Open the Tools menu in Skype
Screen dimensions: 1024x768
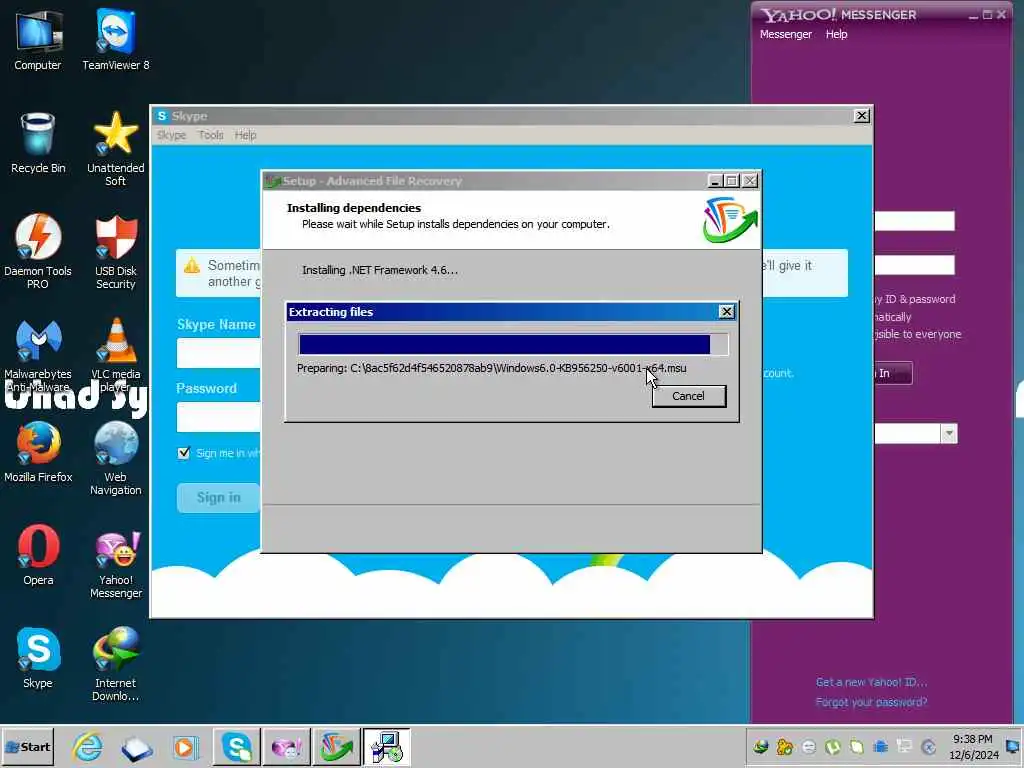211,135
